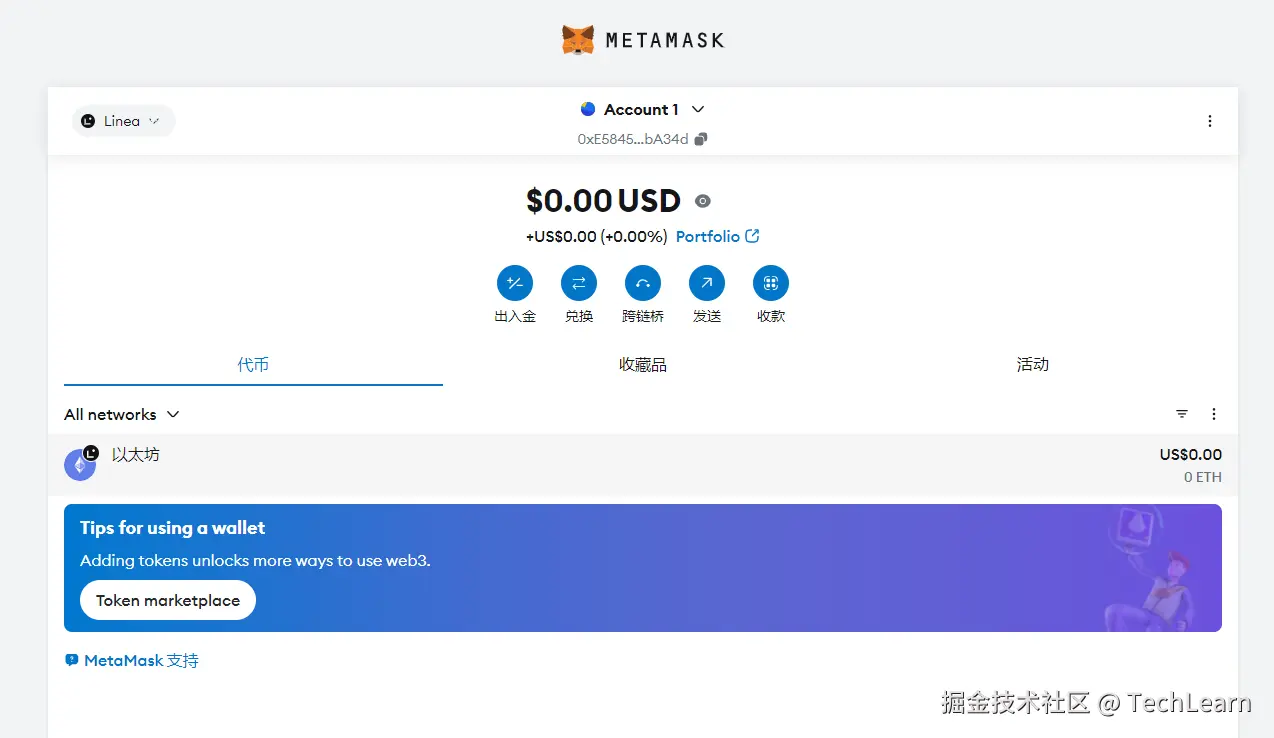1274x738 pixels.
Task: Click the Tips for using a wallet banner
Action: click(643, 568)
